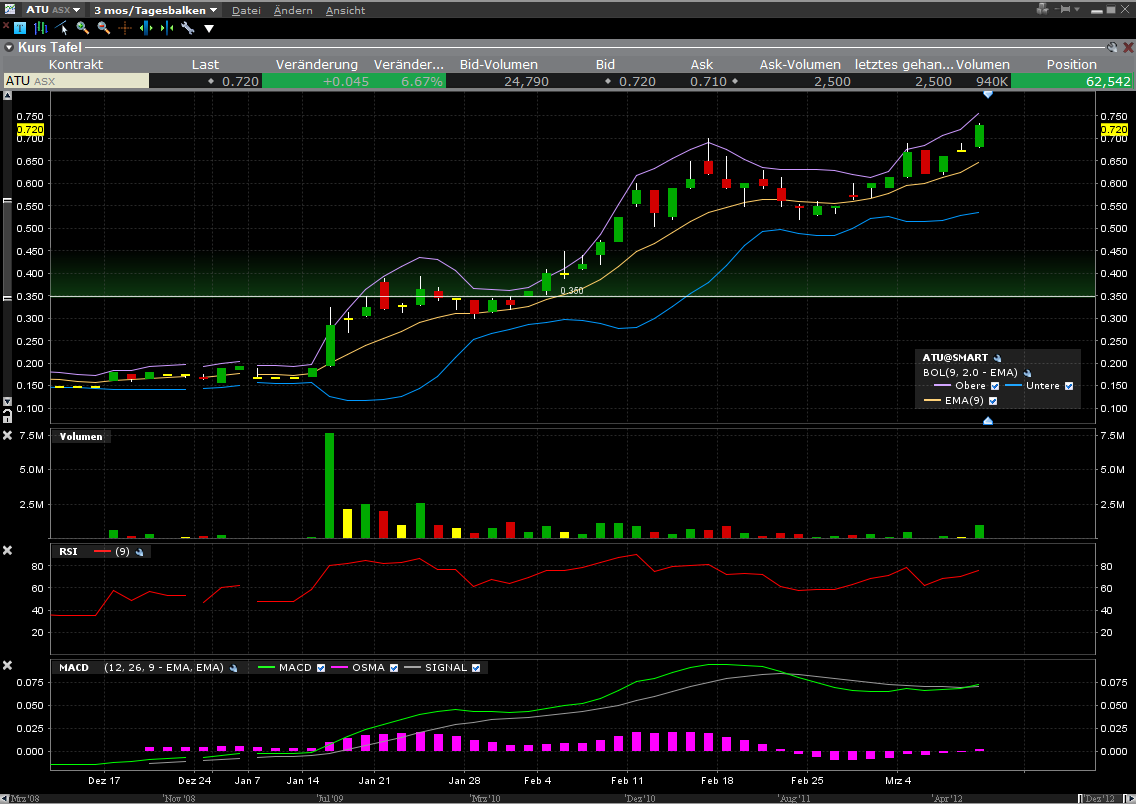The height and width of the screenshot is (804, 1136).
Task: Open the 3 mos/Tagesbalken period dropdown
Action: (155, 10)
